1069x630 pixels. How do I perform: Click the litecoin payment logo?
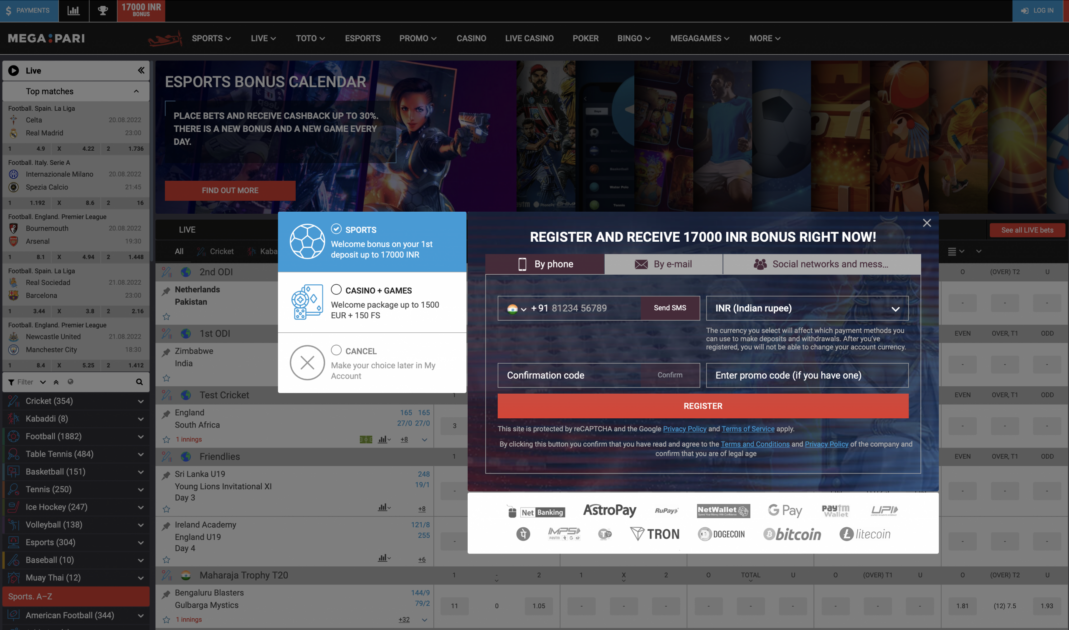pyautogui.click(x=864, y=534)
